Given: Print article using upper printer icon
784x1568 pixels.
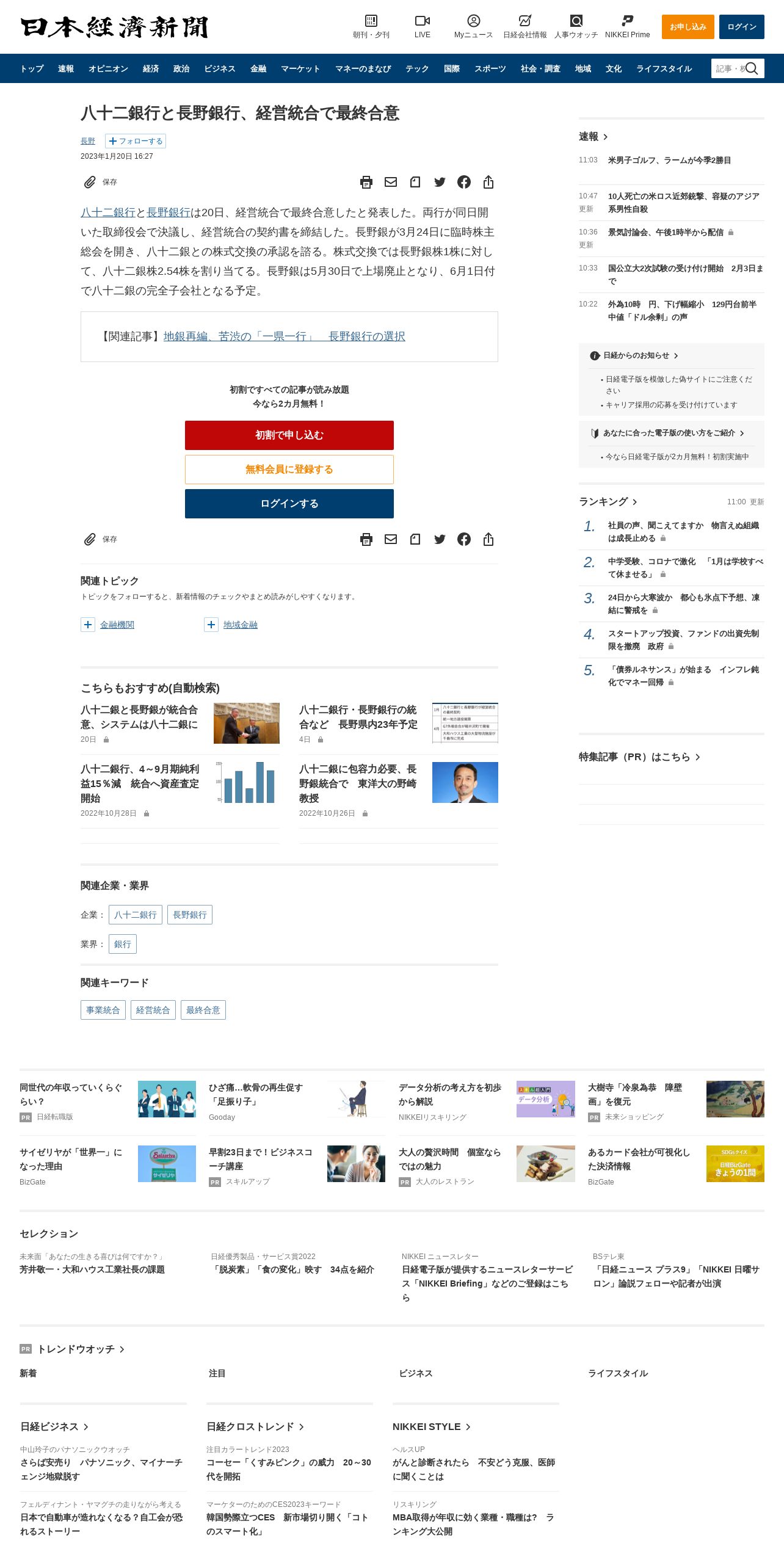Looking at the screenshot, I should tap(366, 182).
